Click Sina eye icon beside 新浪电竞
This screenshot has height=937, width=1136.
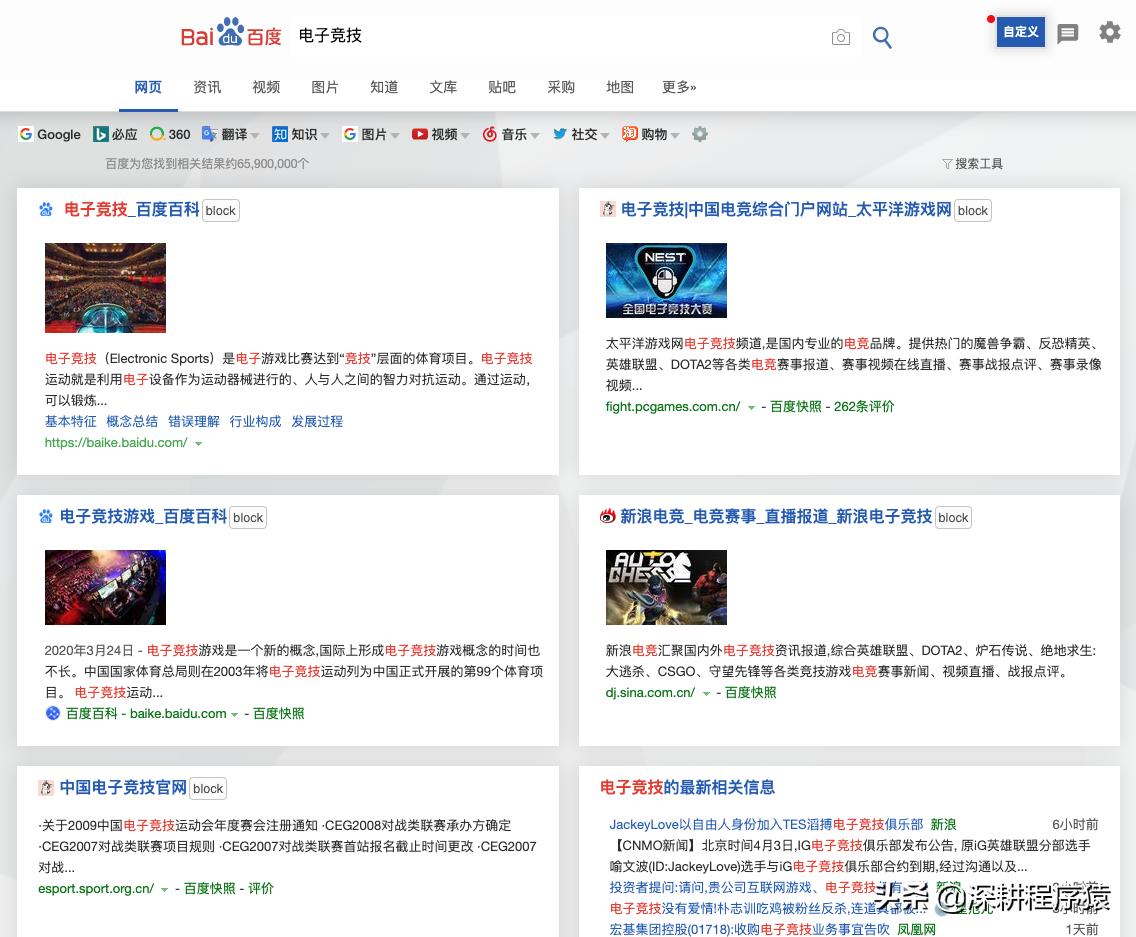pyautogui.click(x=608, y=516)
